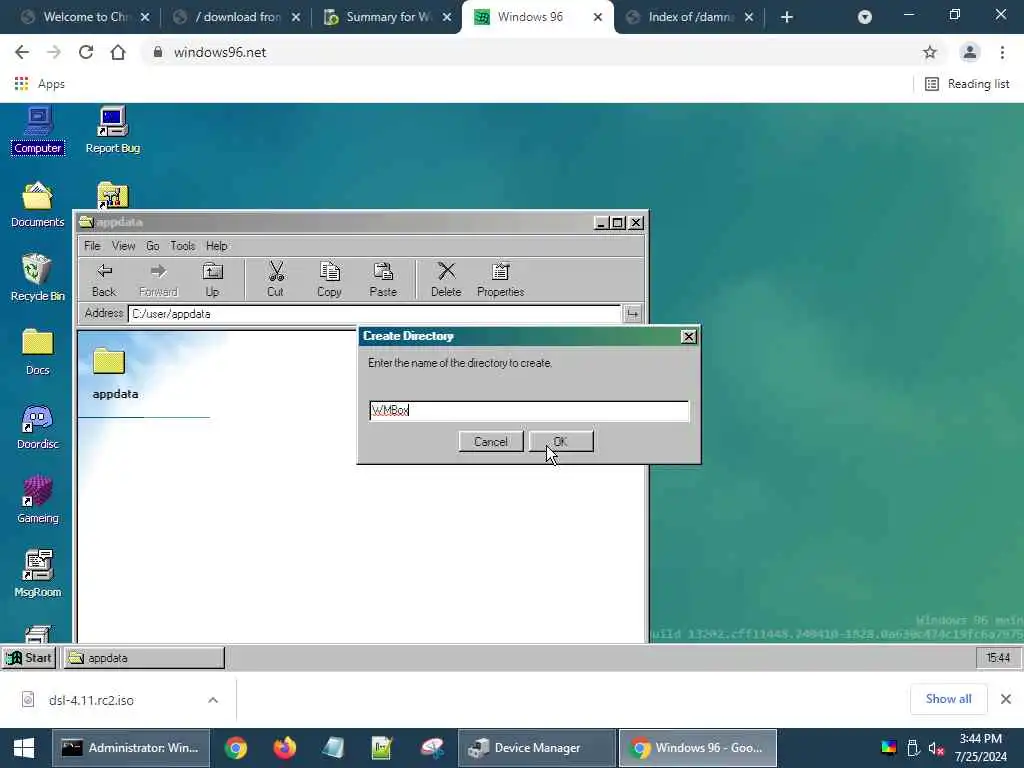Switch to the Welcome to Chrome tab
This screenshot has width=1024, height=768.
coord(85,17)
